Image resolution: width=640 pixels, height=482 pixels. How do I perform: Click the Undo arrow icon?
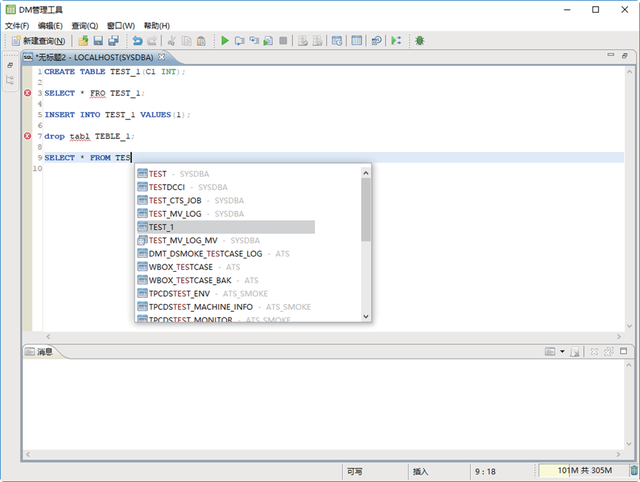pos(136,41)
